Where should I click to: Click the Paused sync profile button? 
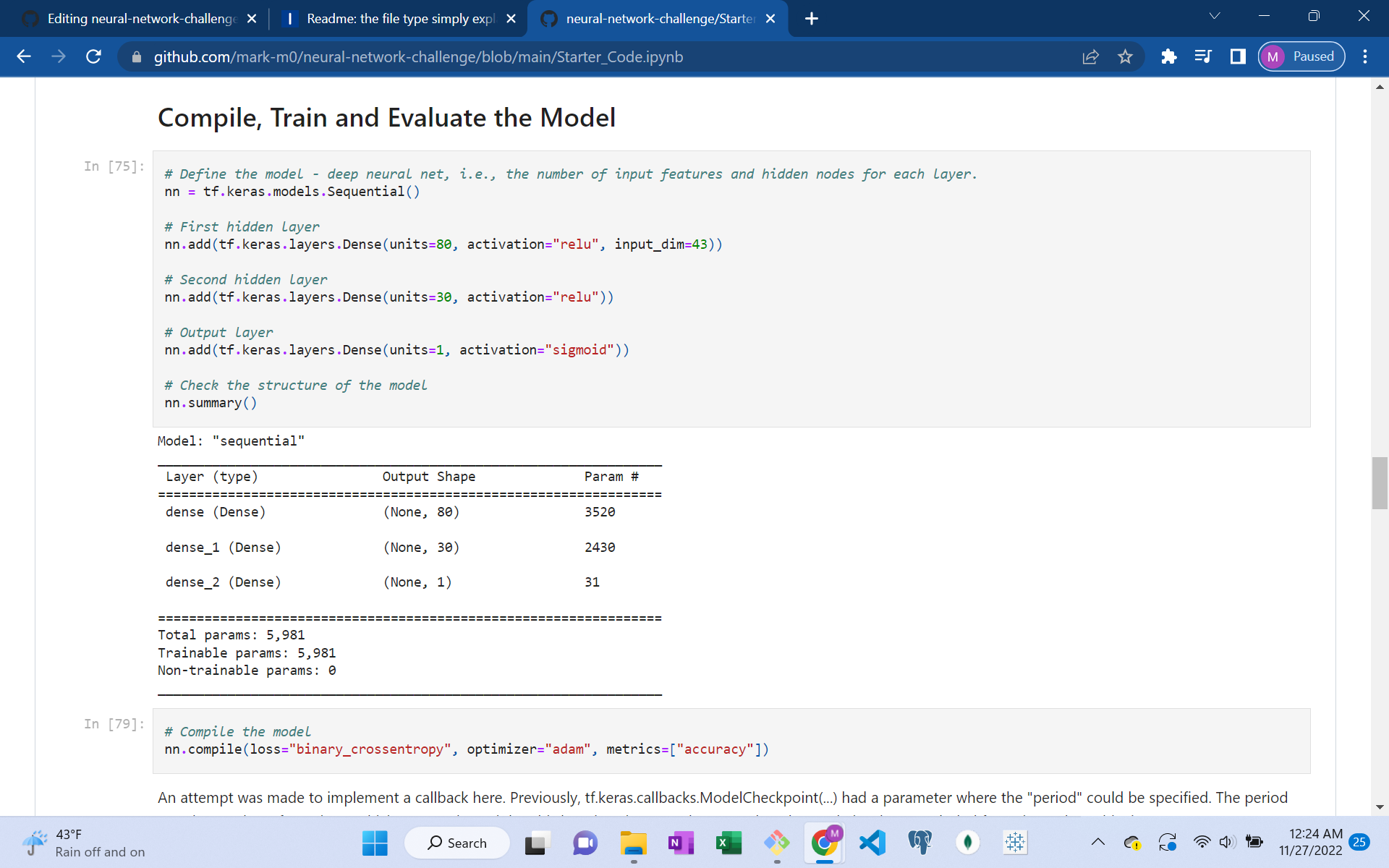pyautogui.click(x=1300, y=56)
